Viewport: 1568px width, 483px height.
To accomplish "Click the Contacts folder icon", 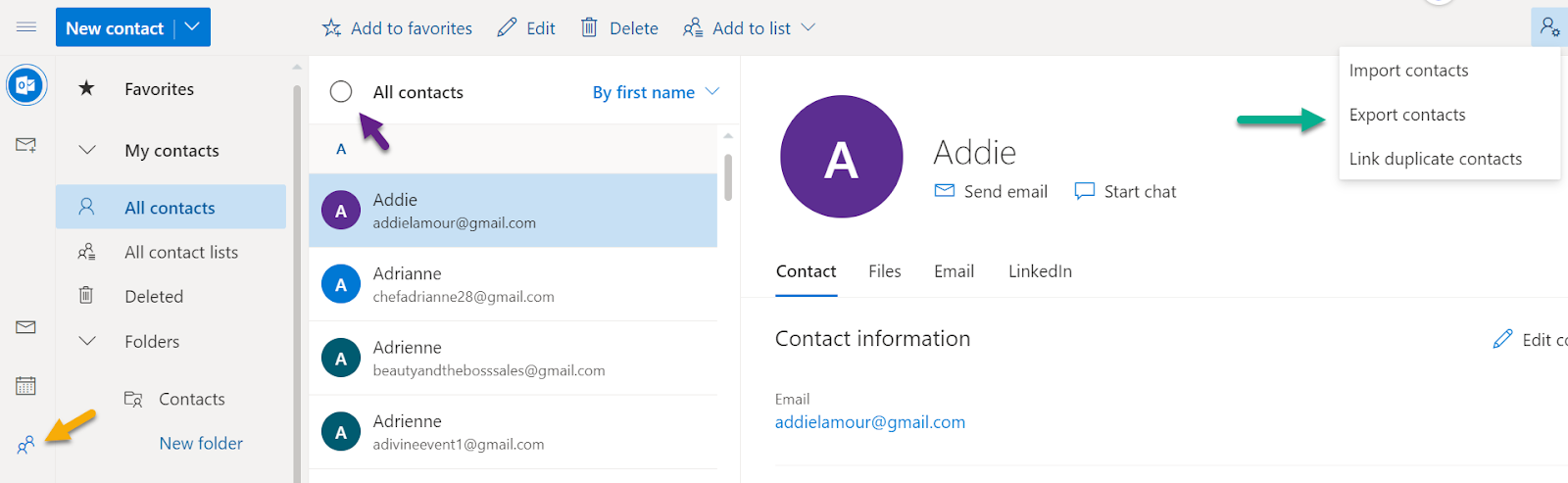I will [133, 399].
